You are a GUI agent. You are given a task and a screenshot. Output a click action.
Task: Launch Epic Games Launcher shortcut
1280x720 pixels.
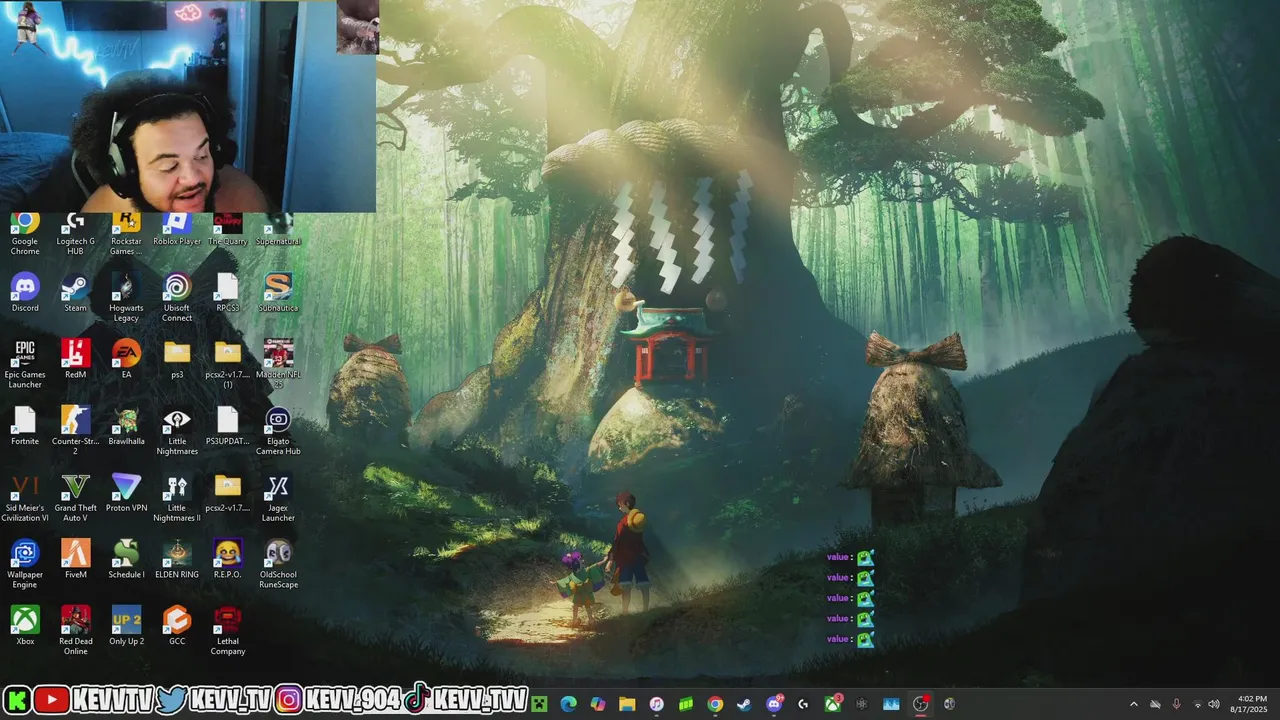[x=25, y=364]
